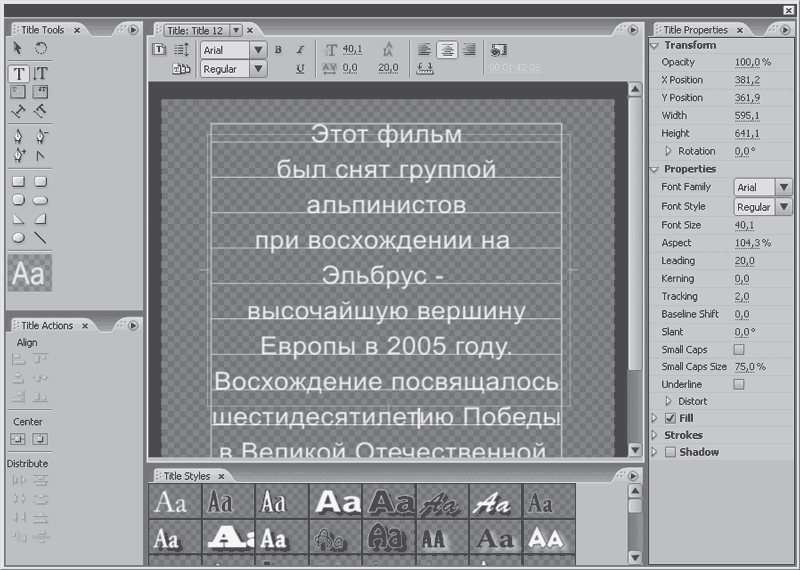This screenshot has height=570, width=800.
Task: Select the Rotation tool
Action: click(x=40, y=48)
